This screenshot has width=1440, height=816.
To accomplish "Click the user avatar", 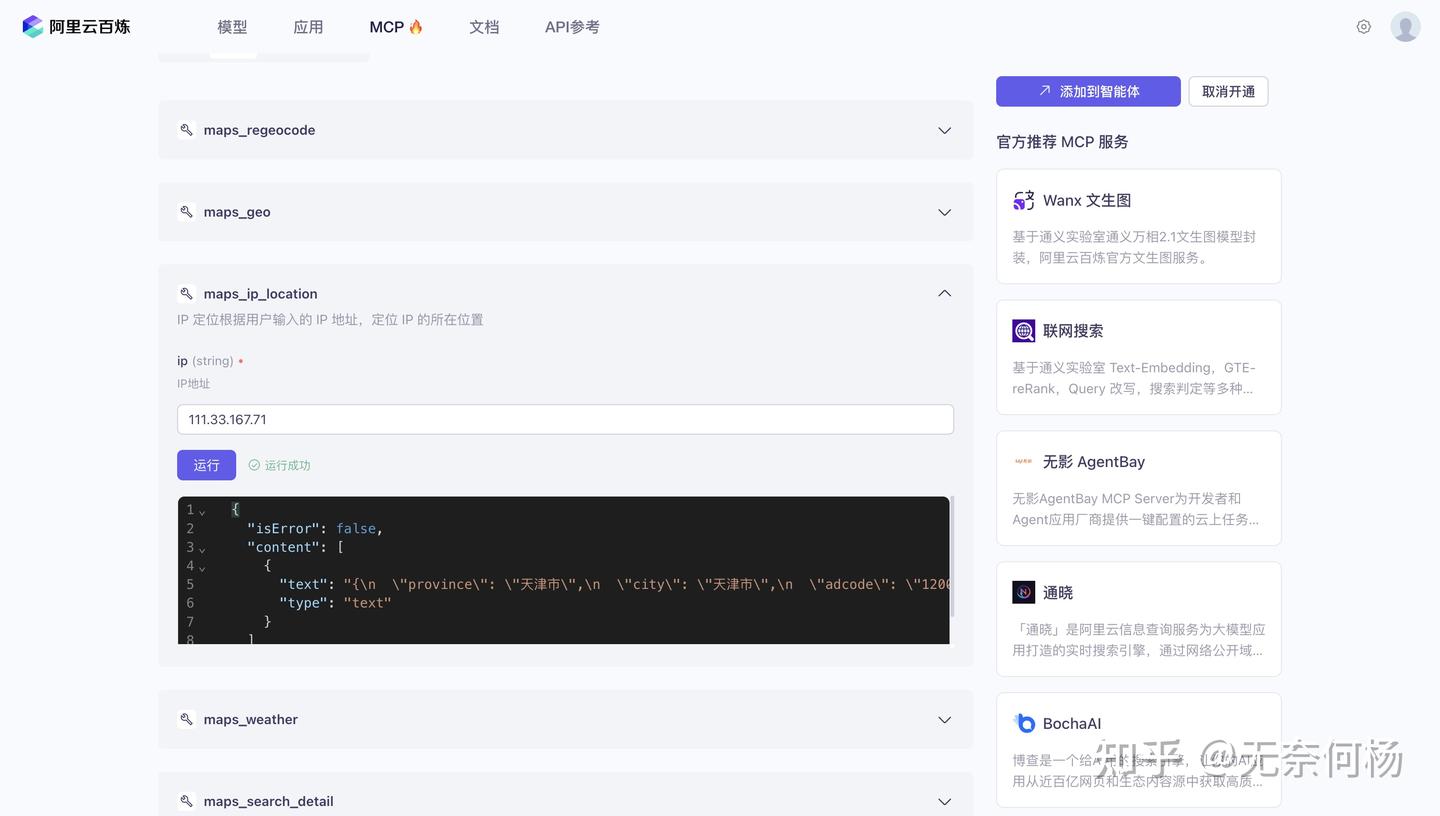I will pos(1405,26).
